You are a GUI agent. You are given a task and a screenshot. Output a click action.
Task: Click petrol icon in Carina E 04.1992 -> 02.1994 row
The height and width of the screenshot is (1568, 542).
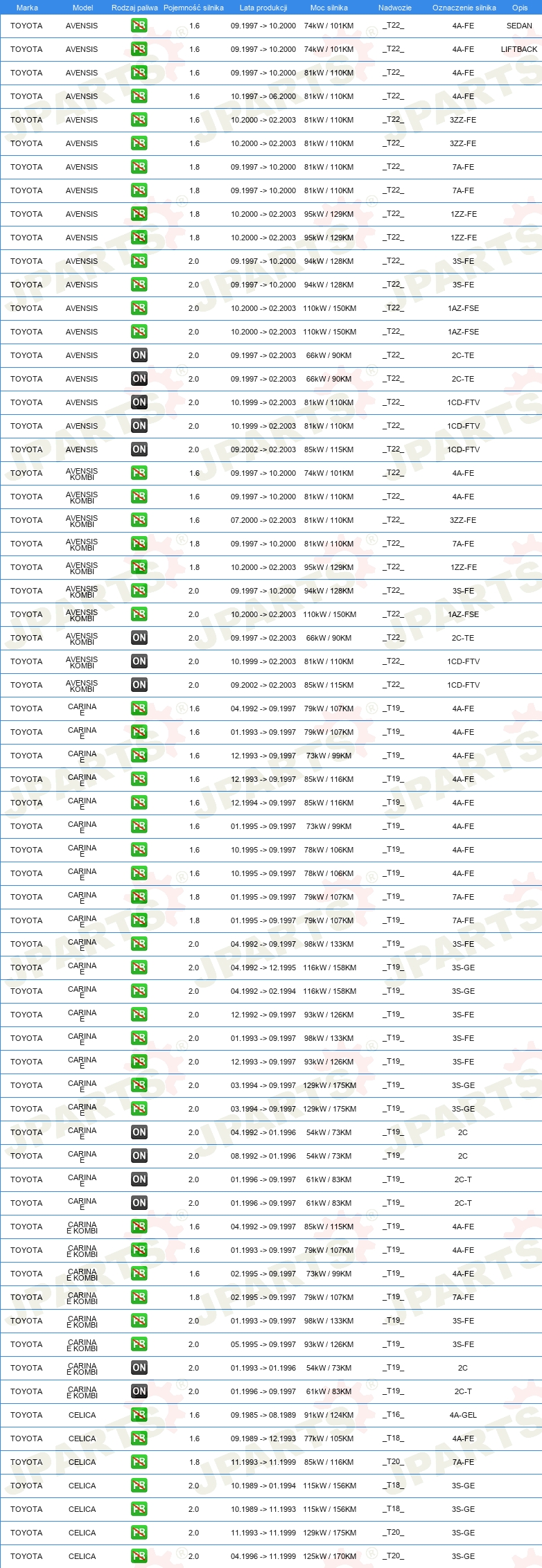[x=139, y=991]
